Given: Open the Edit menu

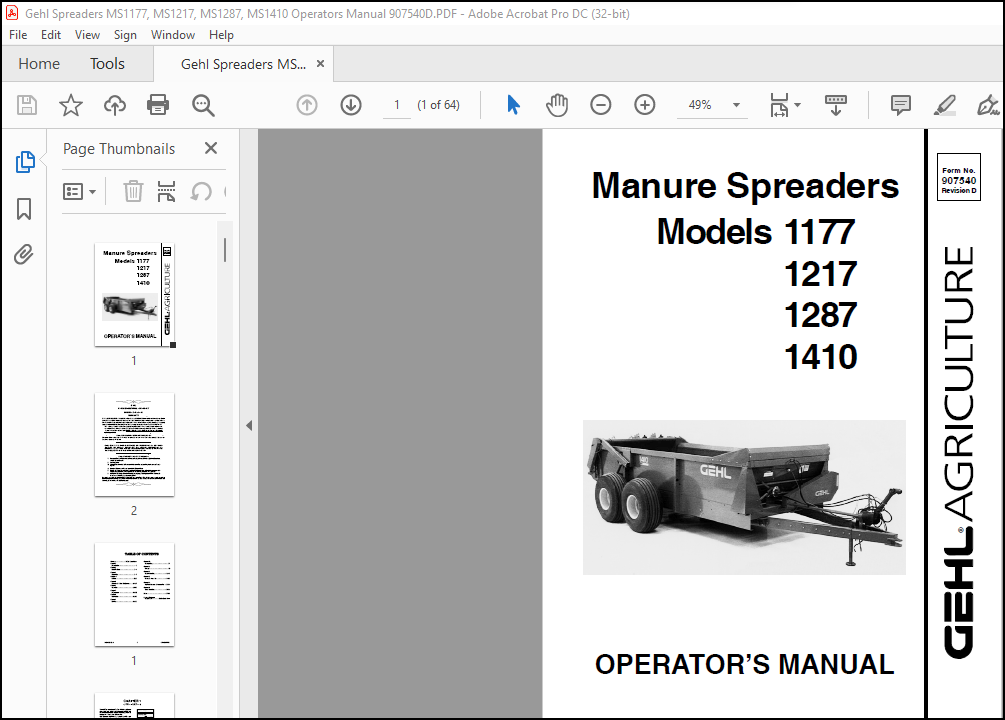Looking at the screenshot, I should [51, 35].
